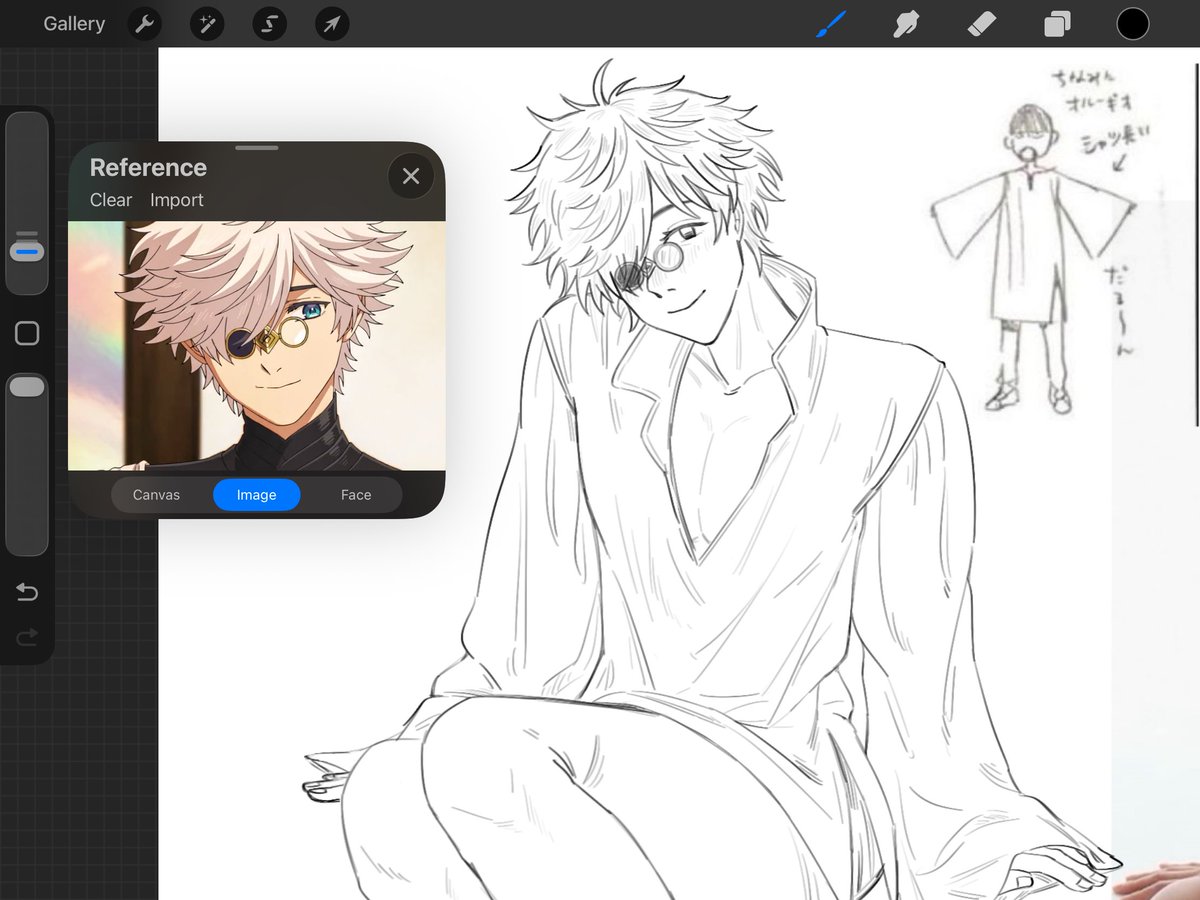Click the brush opacity slider handle
1200x900 pixels.
(27, 386)
